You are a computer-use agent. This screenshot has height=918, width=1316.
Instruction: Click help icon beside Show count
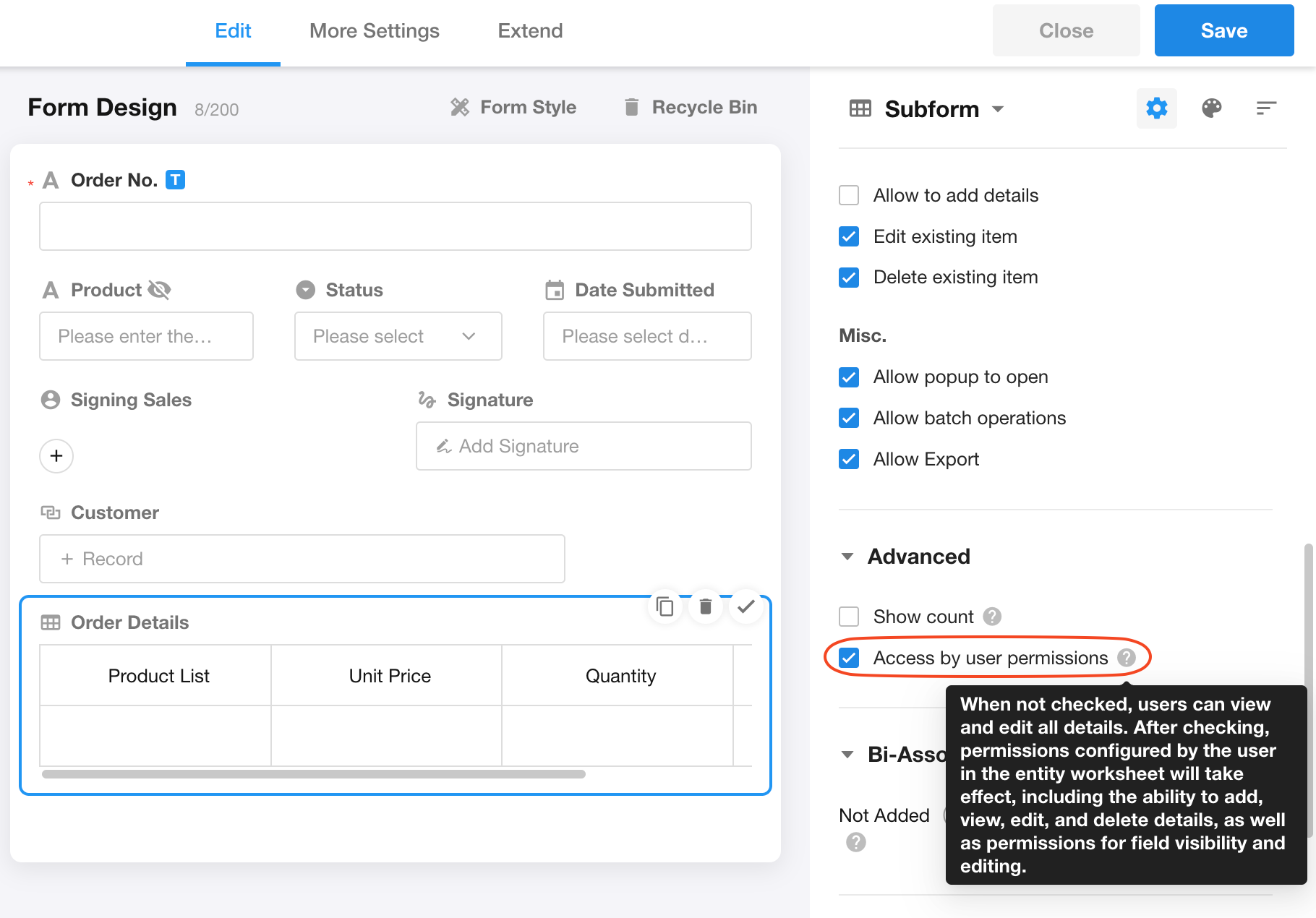[x=992, y=617]
